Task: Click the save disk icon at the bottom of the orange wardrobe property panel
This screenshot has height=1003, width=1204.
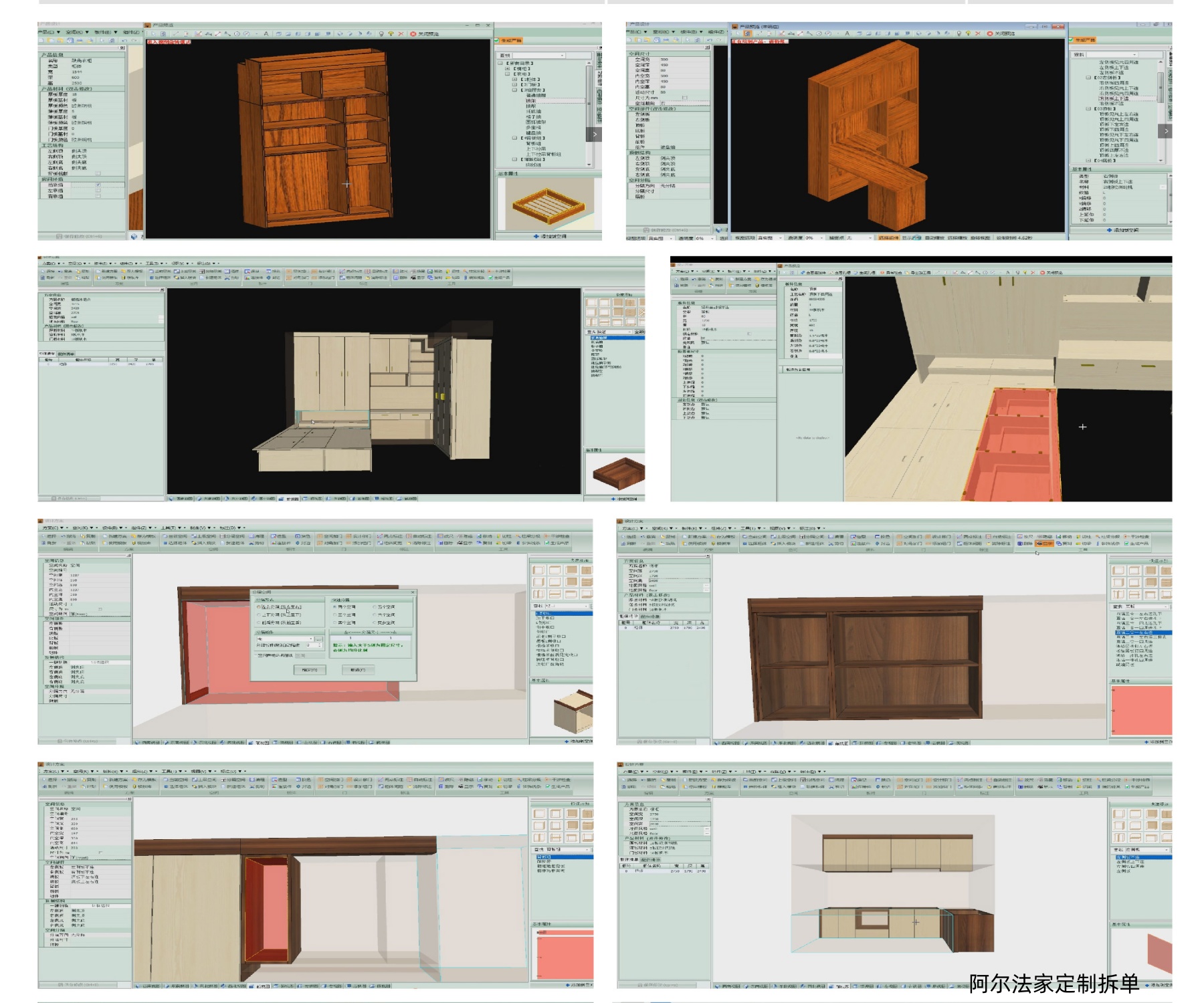Action: 60,236
